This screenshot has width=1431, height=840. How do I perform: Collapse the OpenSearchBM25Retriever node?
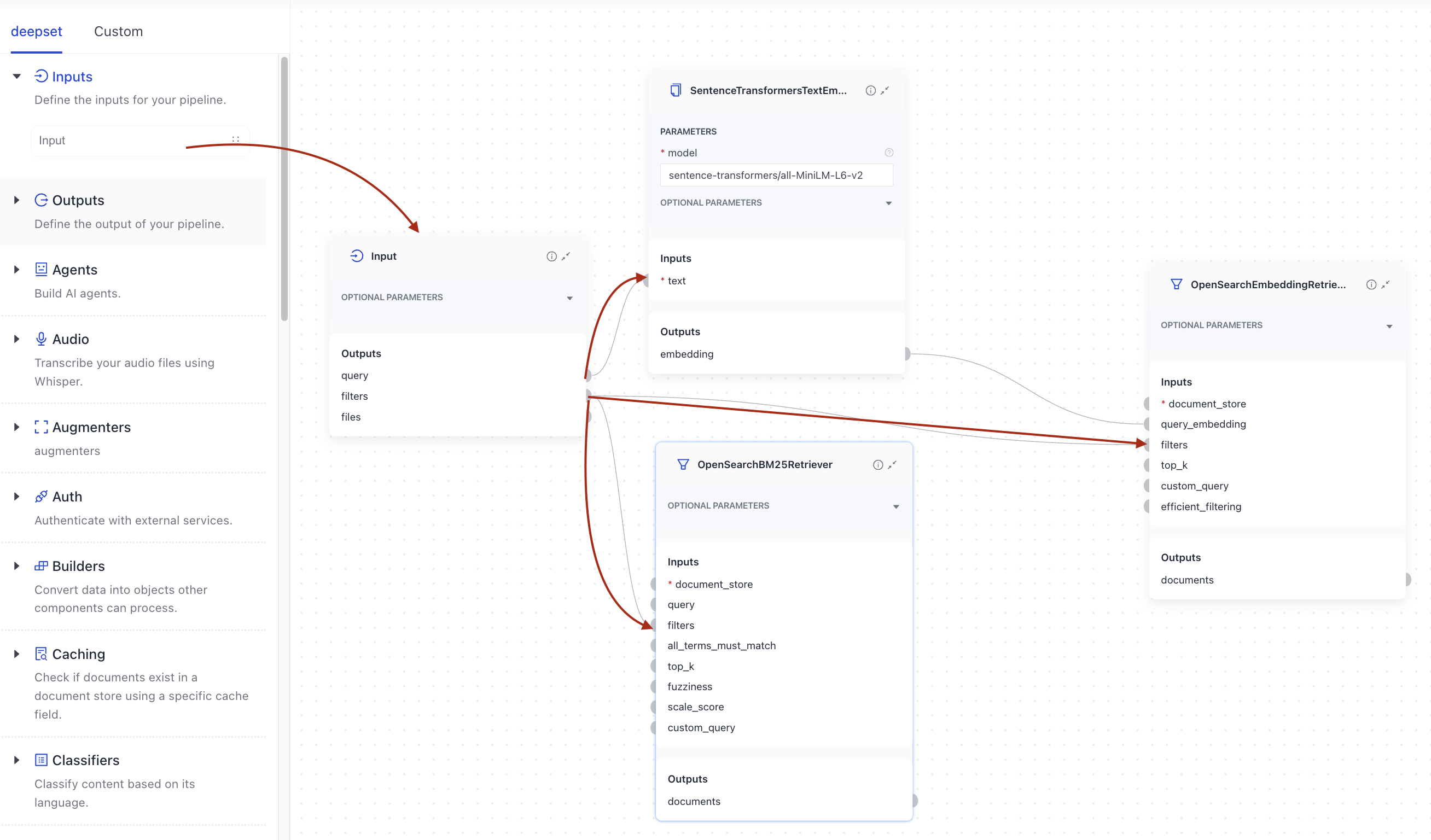893,464
